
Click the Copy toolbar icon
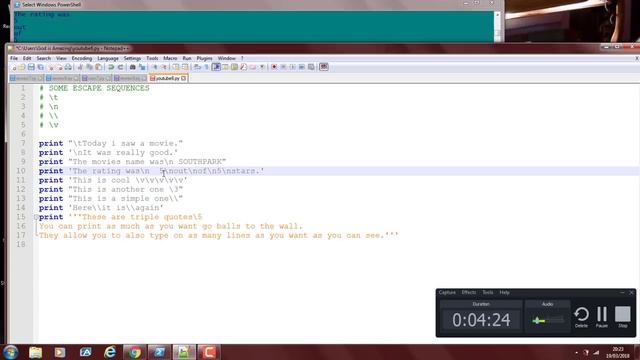(89, 67)
